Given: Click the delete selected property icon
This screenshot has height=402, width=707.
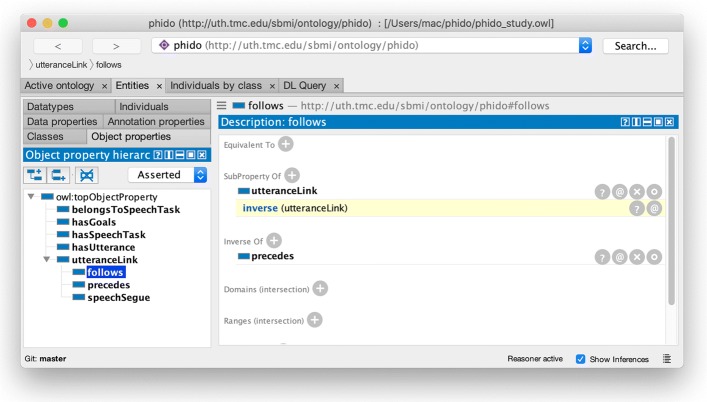Looking at the screenshot, I should pyautogui.click(x=86, y=175).
